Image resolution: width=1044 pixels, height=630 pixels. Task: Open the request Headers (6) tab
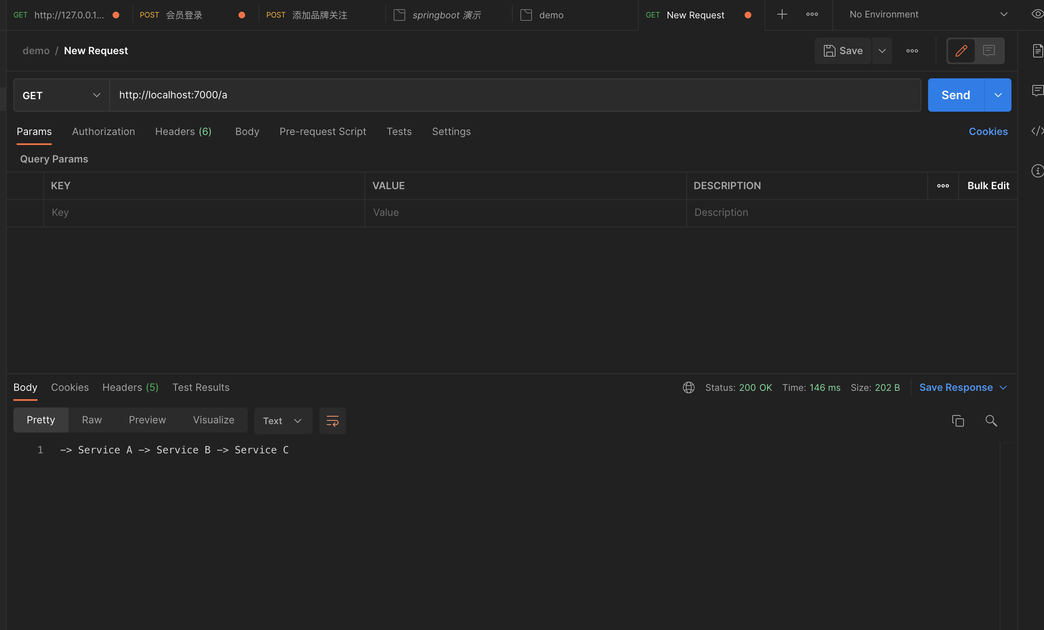coord(183,131)
